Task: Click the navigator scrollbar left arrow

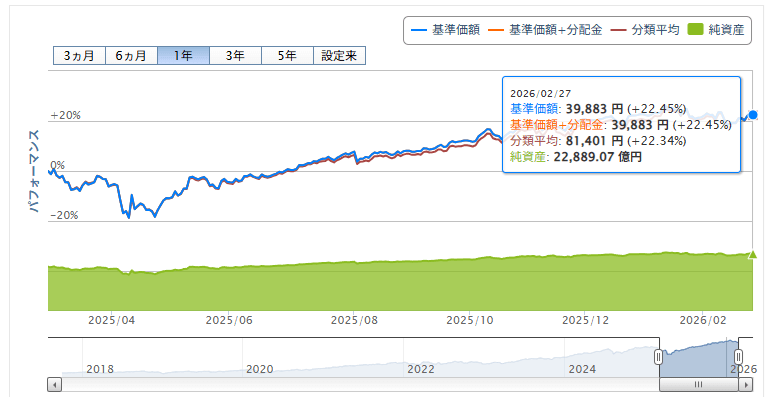Action: pos(55,384)
